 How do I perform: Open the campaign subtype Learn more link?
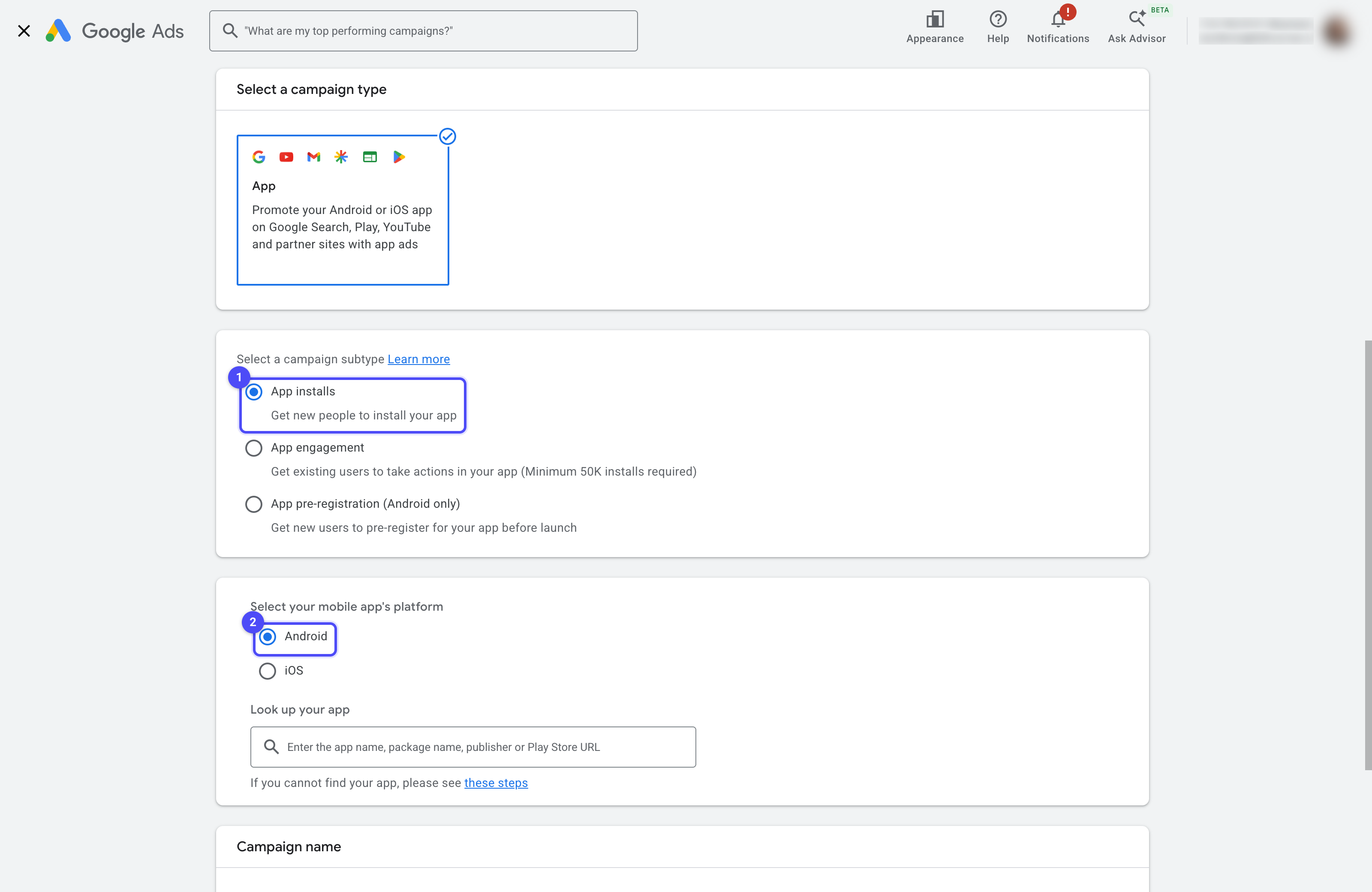tap(418, 359)
